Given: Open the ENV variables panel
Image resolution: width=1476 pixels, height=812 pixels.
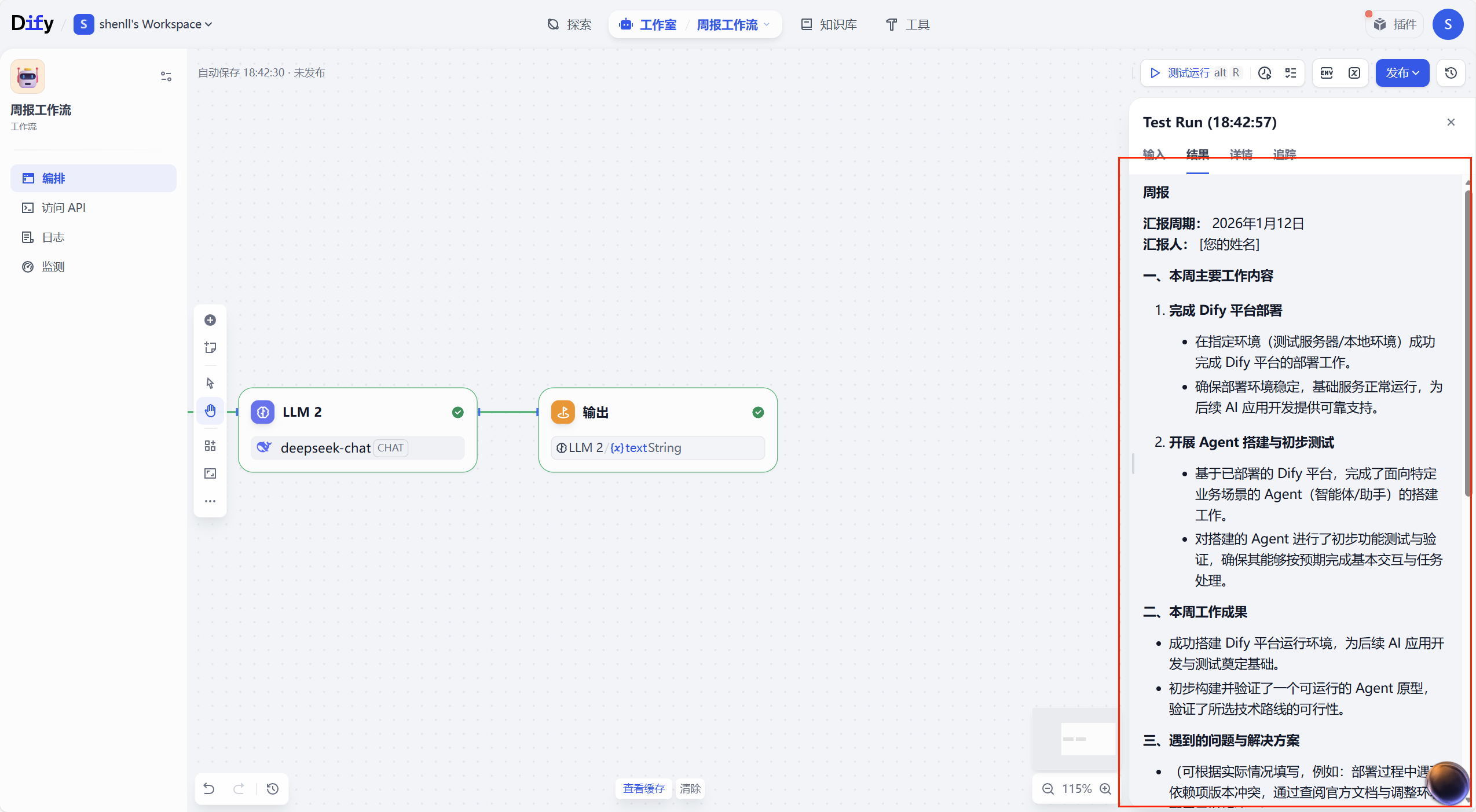Looking at the screenshot, I should pyautogui.click(x=1327, y=73).
